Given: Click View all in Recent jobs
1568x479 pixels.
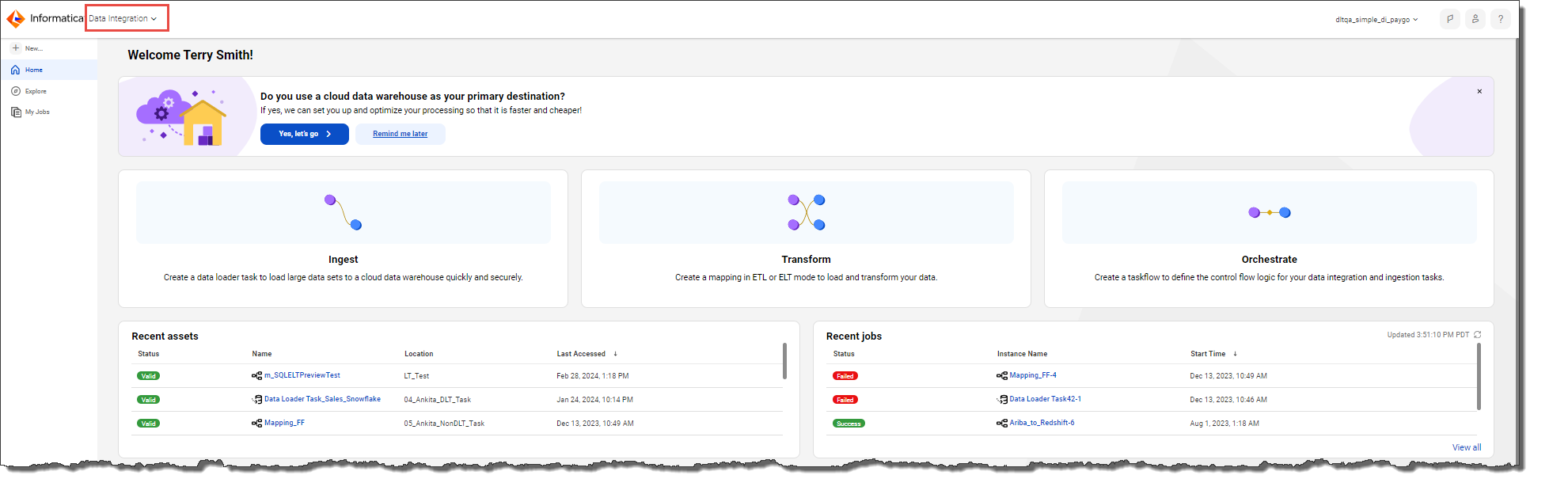Looking at the screenshot, I should pos(1467,447).
